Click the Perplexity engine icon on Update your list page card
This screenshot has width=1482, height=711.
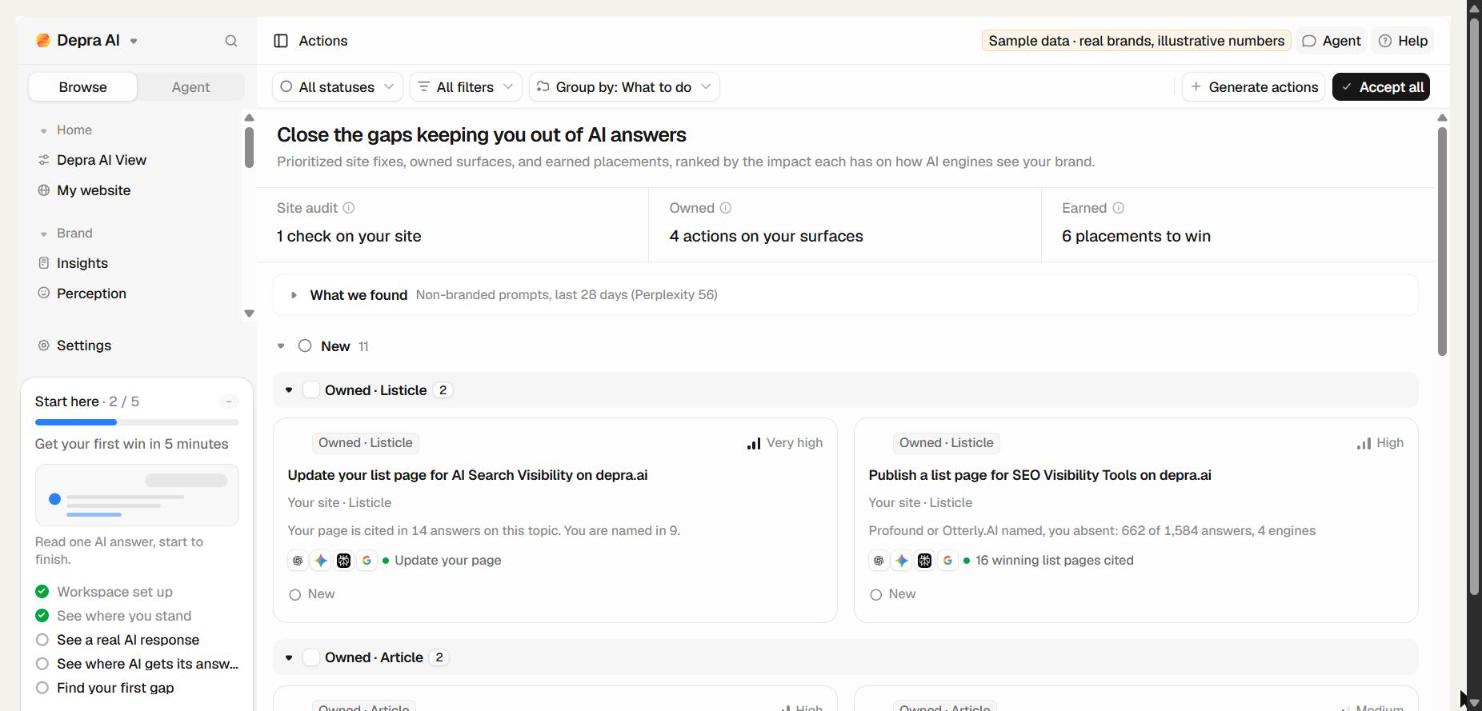click(x=344, y=561)
